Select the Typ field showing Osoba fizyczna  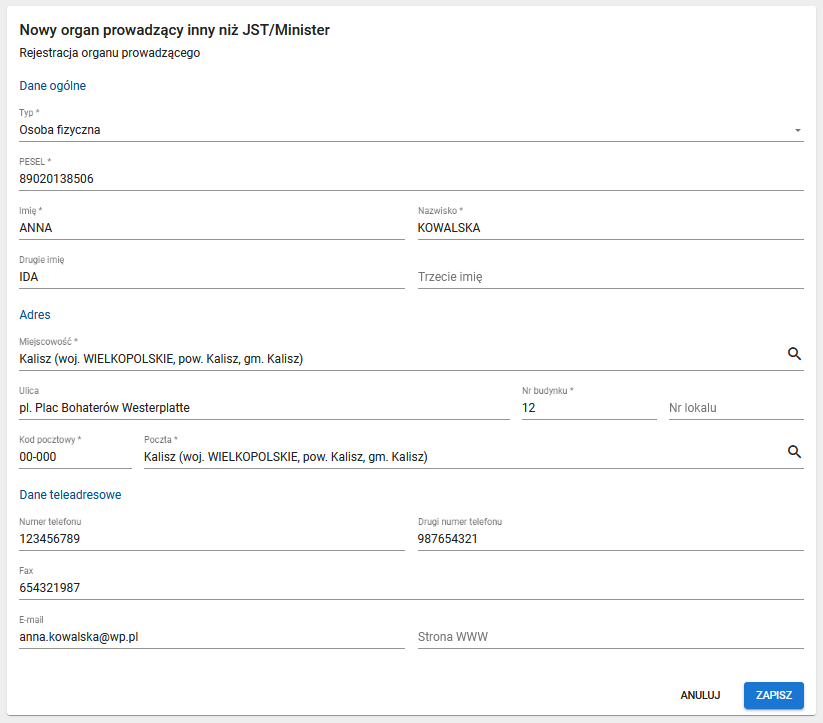click(x=400, y=130)
